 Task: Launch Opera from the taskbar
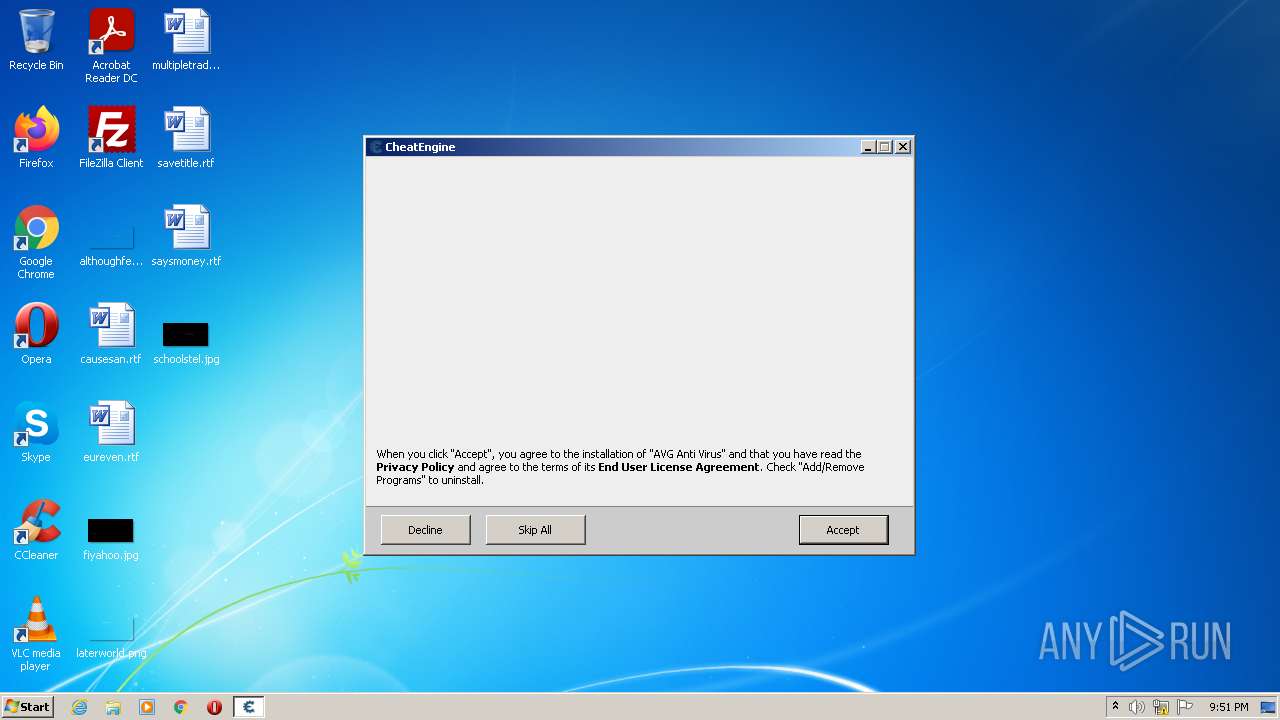214,707
